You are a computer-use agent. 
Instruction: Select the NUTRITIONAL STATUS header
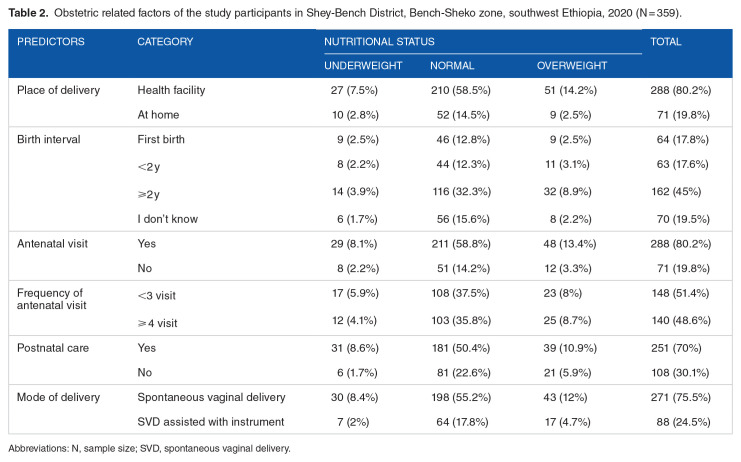click(375, 43)
